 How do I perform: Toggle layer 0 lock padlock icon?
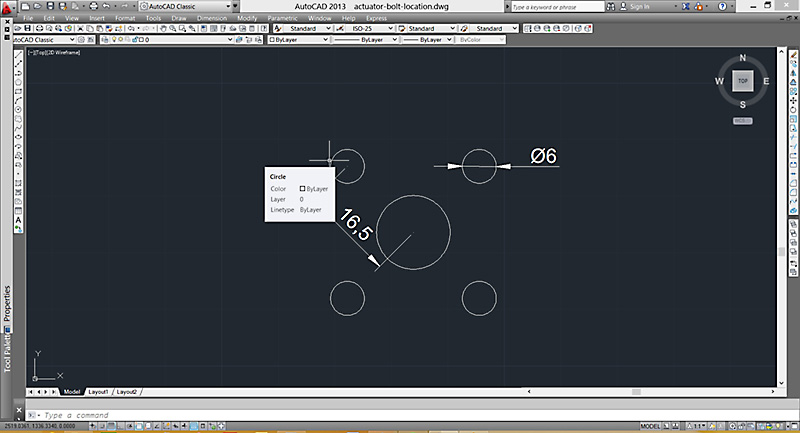(135, 39)
